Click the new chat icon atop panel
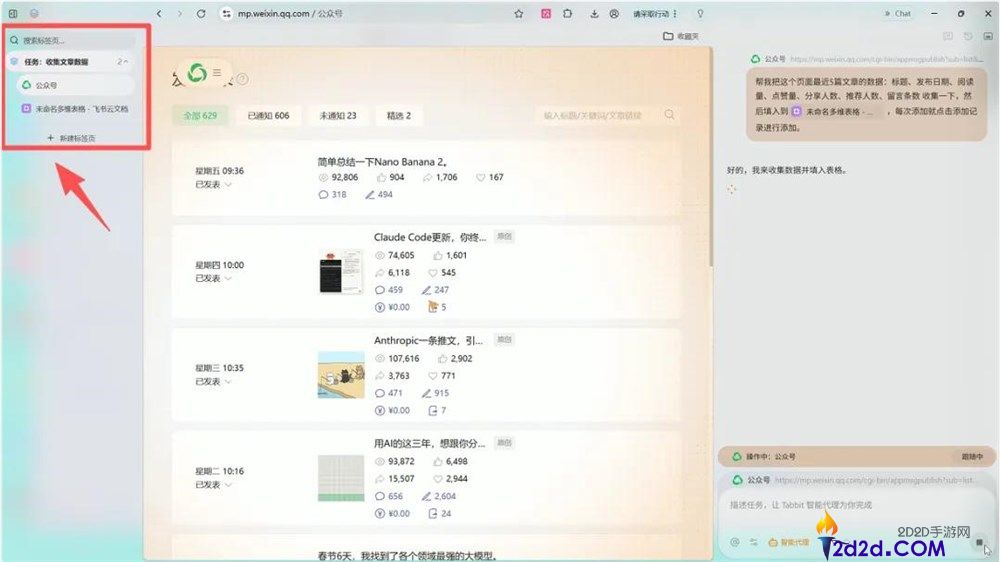 [x=948, y=37]
